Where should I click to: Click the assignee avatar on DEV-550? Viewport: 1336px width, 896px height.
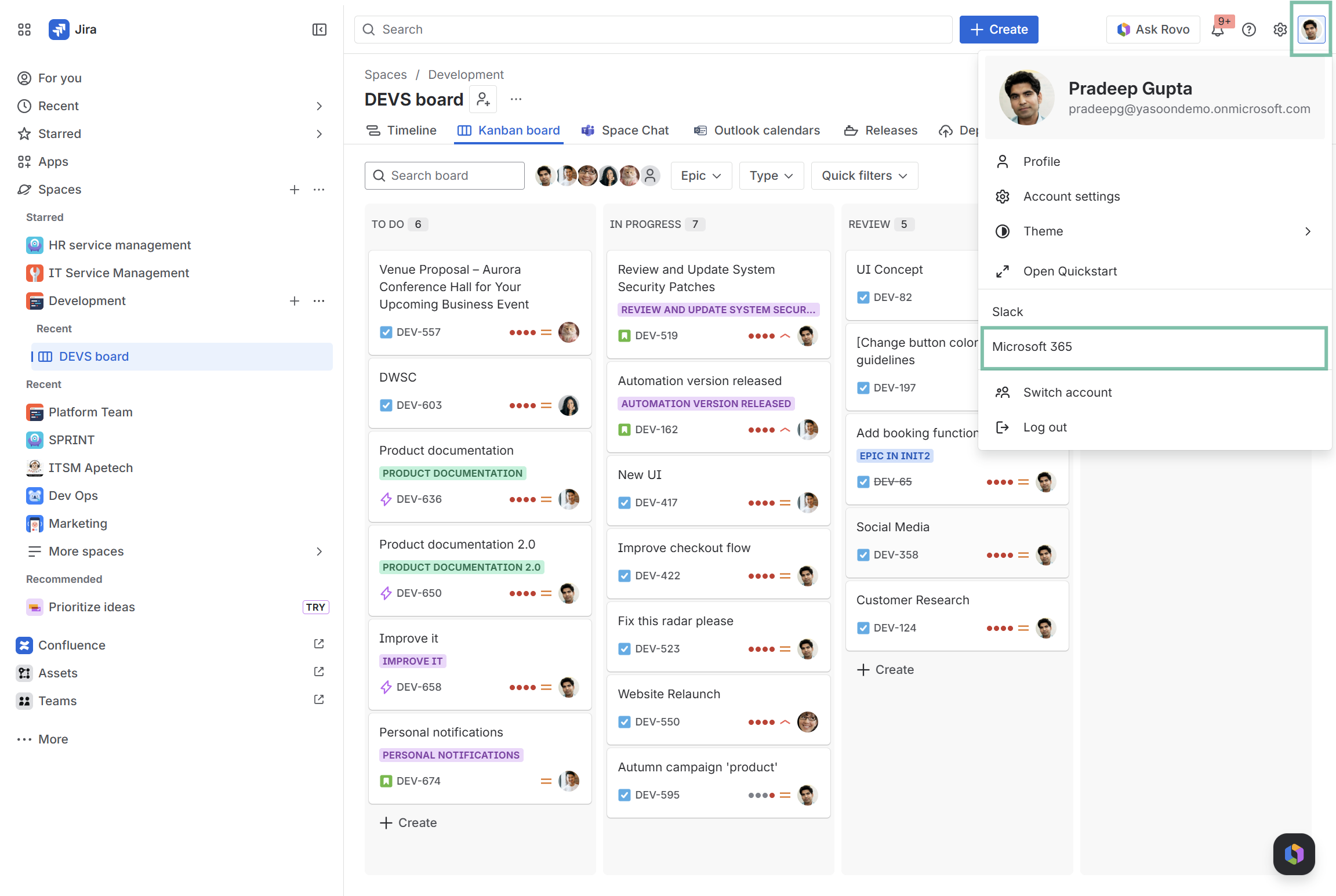tap(808, 722)
